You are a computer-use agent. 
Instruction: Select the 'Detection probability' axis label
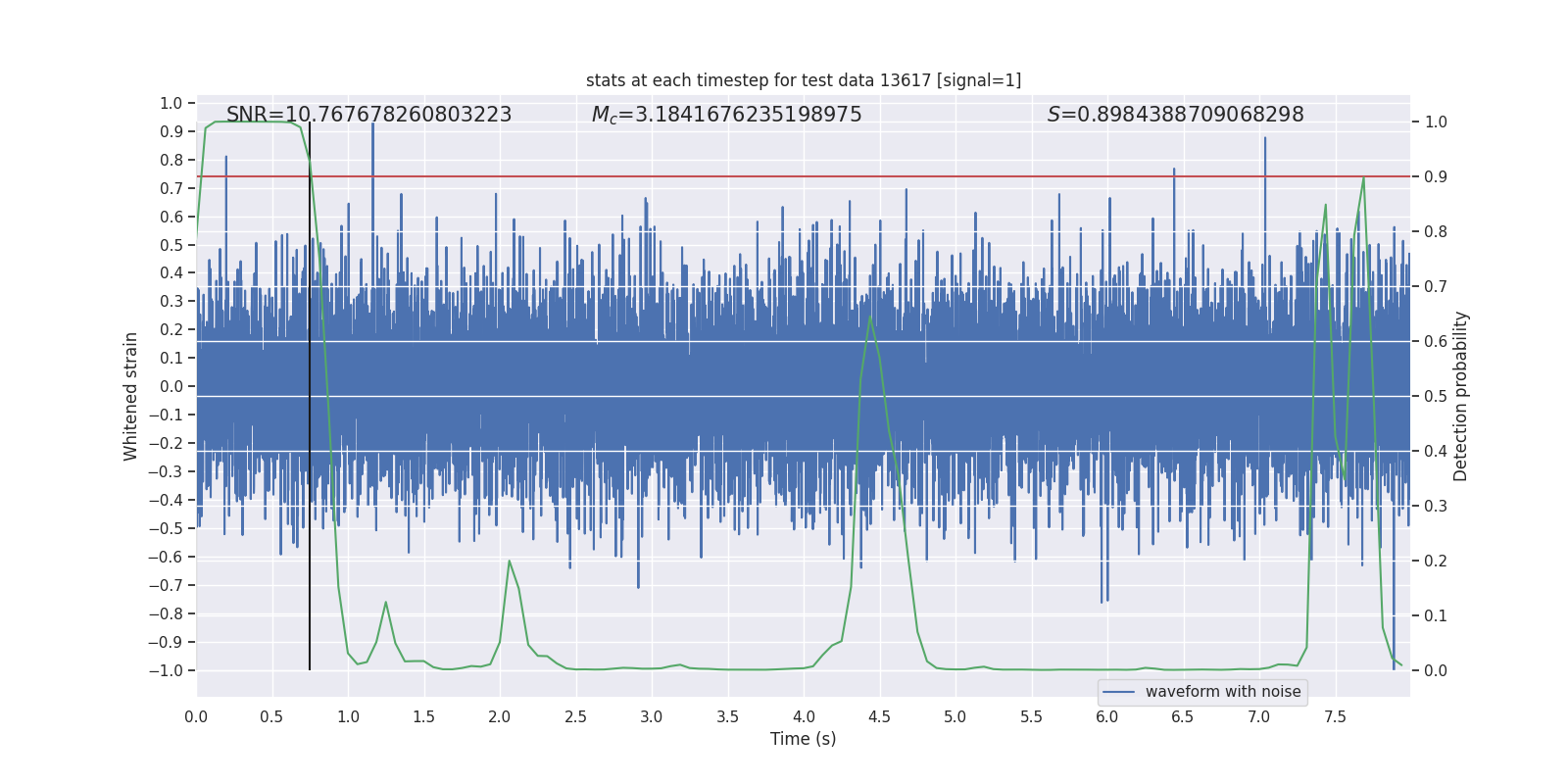pos(1461,396)
